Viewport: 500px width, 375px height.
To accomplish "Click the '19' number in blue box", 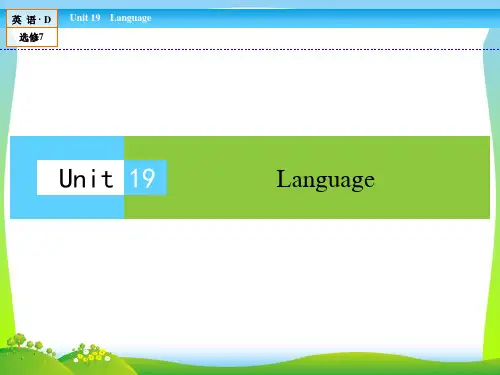I will tap(143, 178).
